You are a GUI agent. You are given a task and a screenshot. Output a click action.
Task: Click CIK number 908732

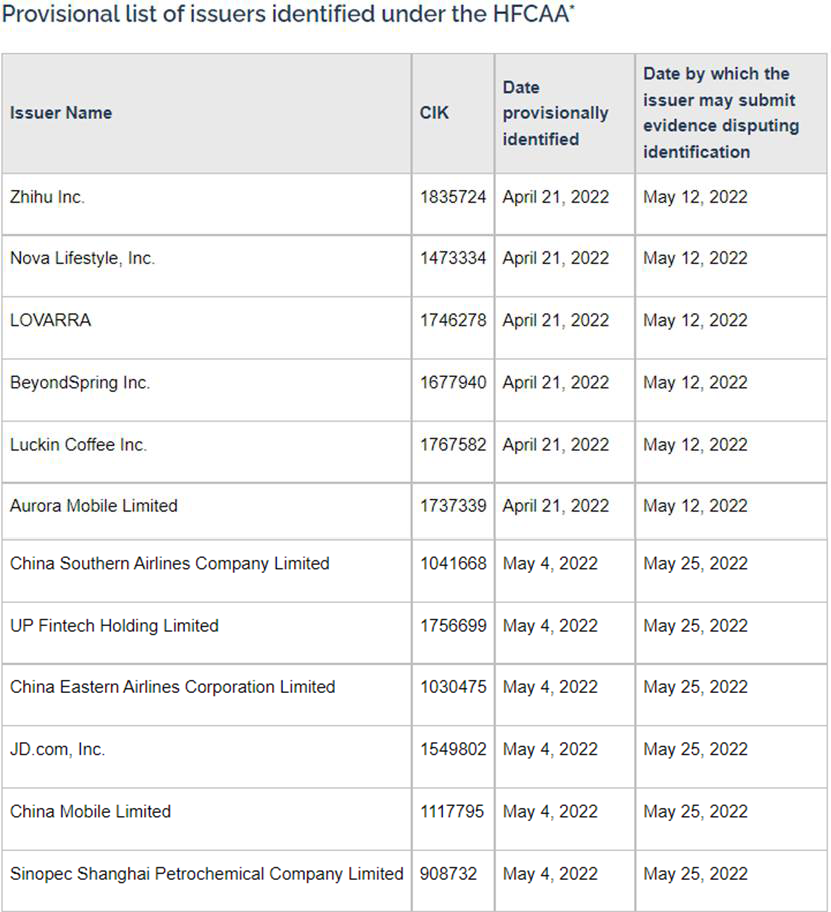point(448,874)
